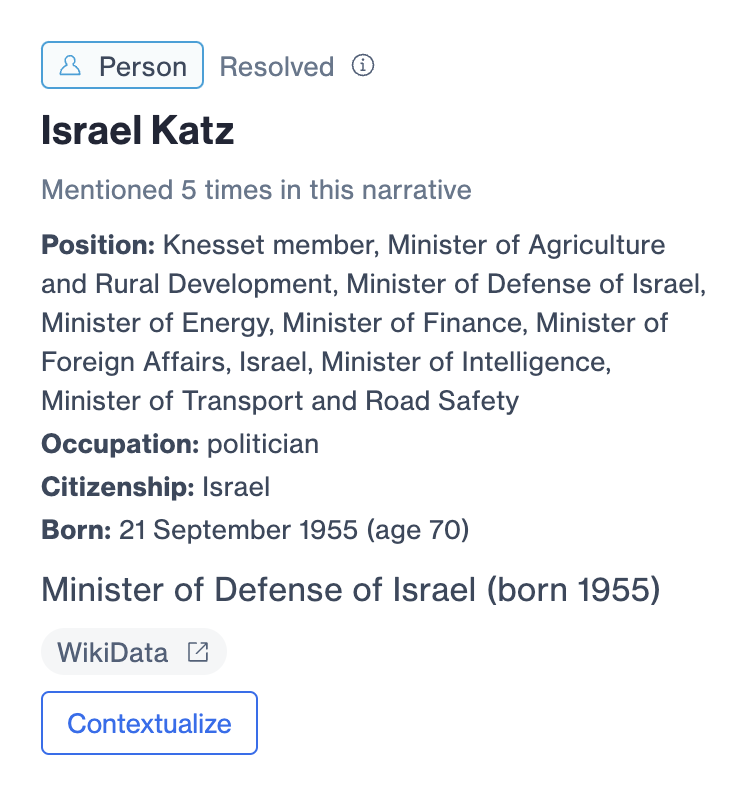Click the bold Born label
This screenshot has height=797, width=750.
point(76,530)
